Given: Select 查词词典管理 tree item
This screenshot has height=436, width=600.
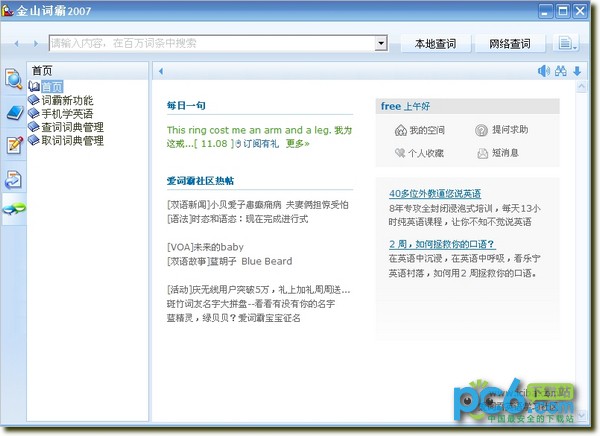Looking at the screenshot, I should 72,127.
